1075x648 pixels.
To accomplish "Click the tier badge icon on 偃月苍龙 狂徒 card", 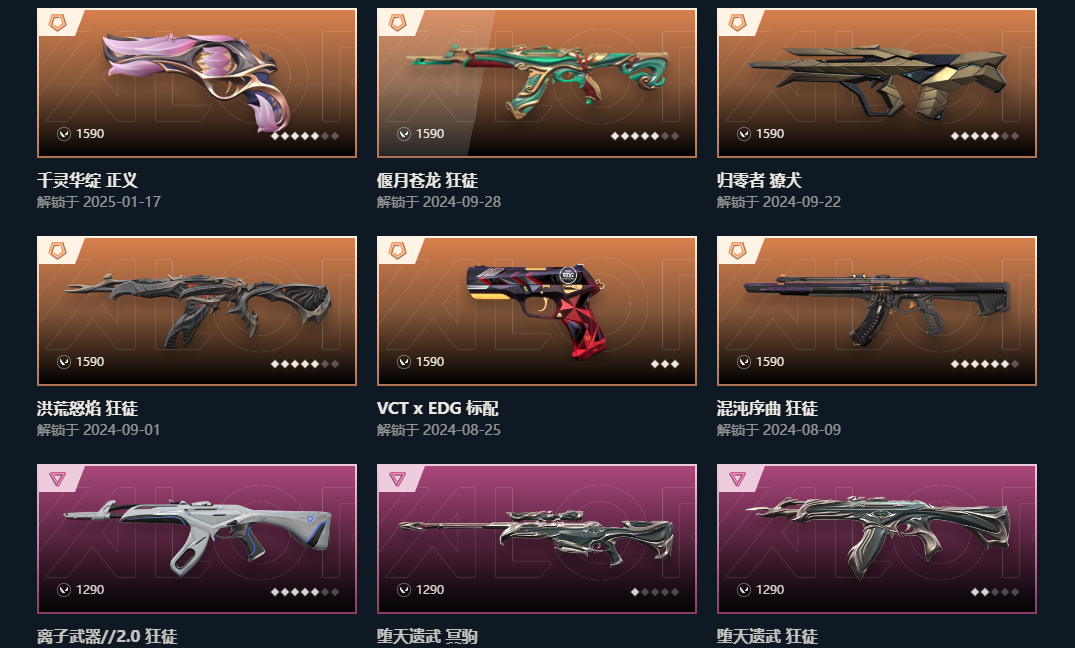I will tap(398, 23).
